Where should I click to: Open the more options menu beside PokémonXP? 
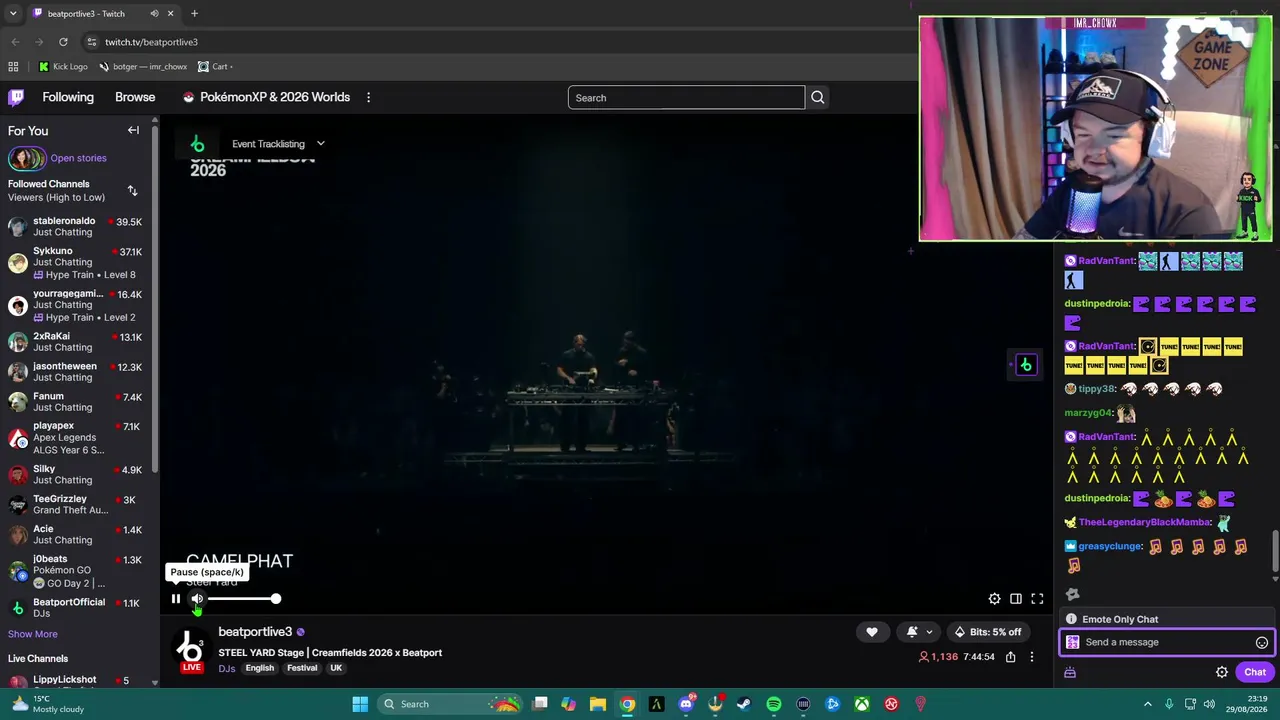(368, 97)
